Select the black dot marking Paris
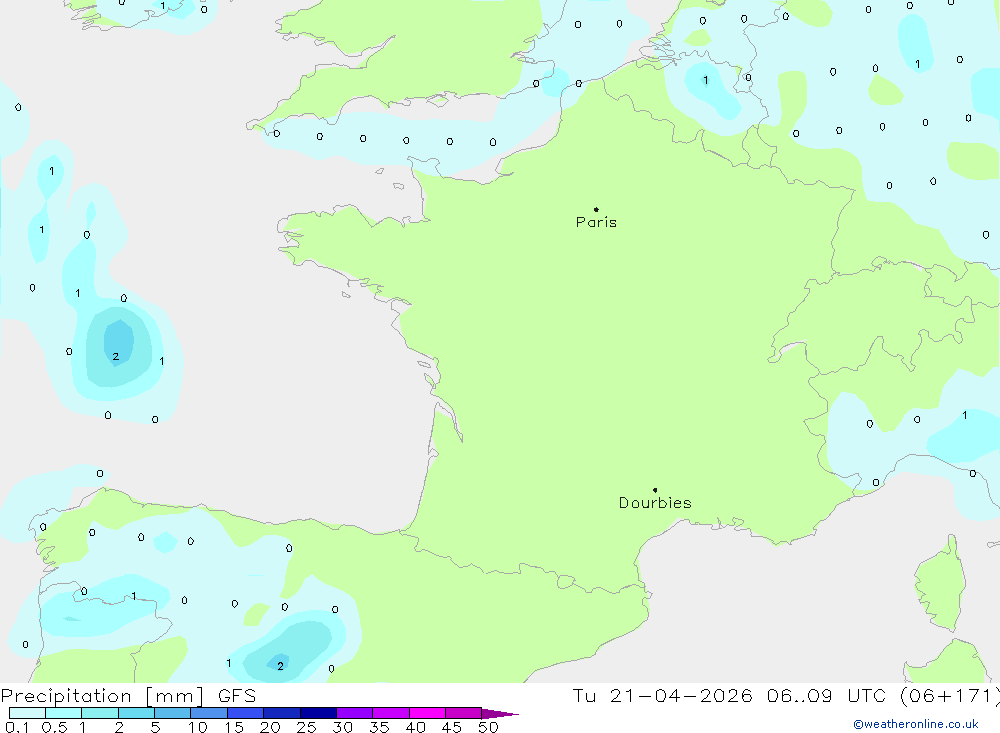1000x733 pixels. tap(596, 209)
